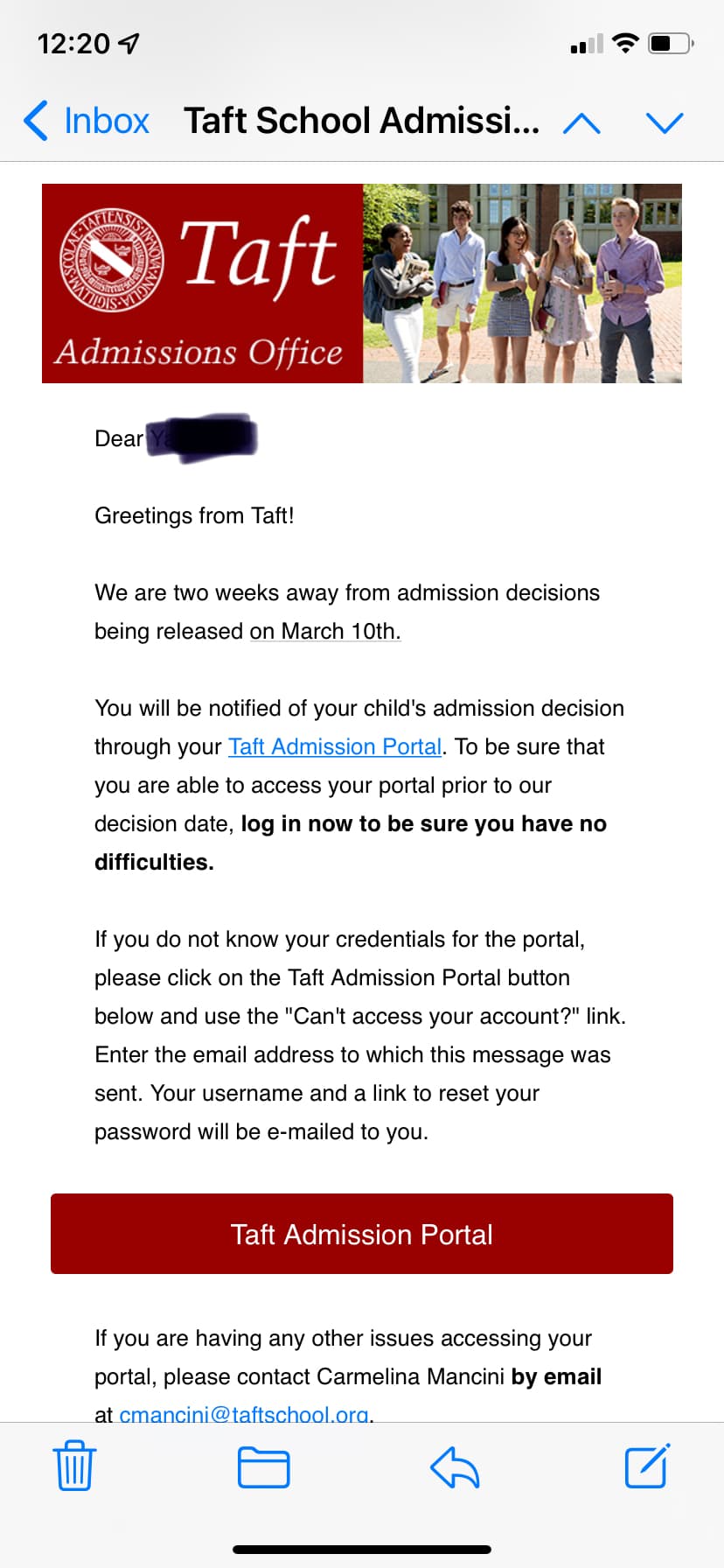Jump to the next message with the down arrow
The image size is (724, 1568).
tap(665, 122)
